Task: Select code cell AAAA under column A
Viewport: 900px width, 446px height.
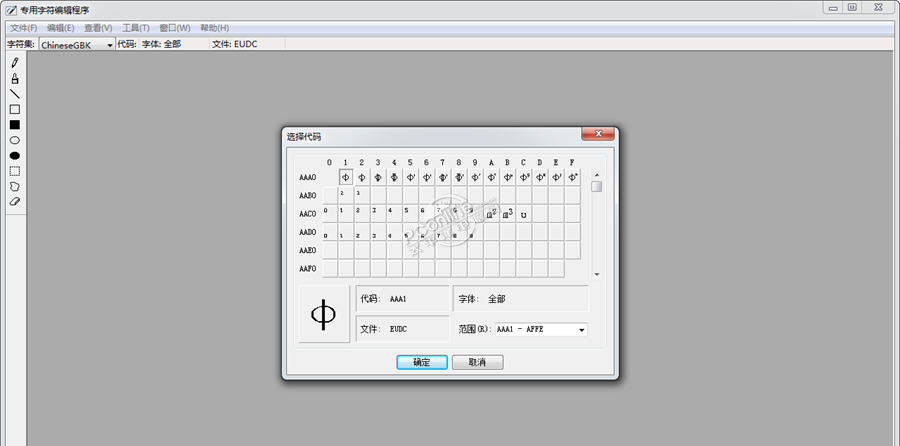Action: pos(491,178)
